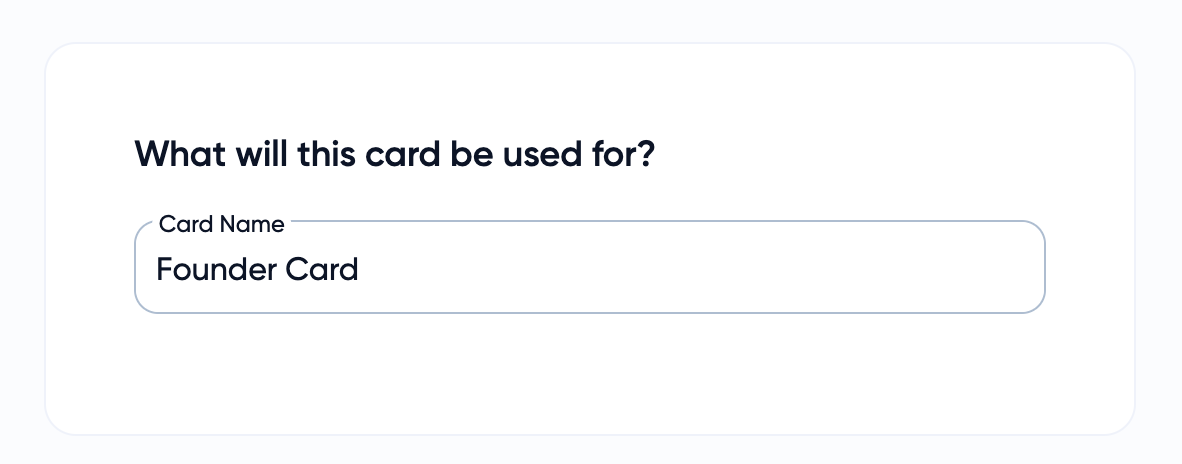Click empty space inside Card Name field

coord(700,269)
